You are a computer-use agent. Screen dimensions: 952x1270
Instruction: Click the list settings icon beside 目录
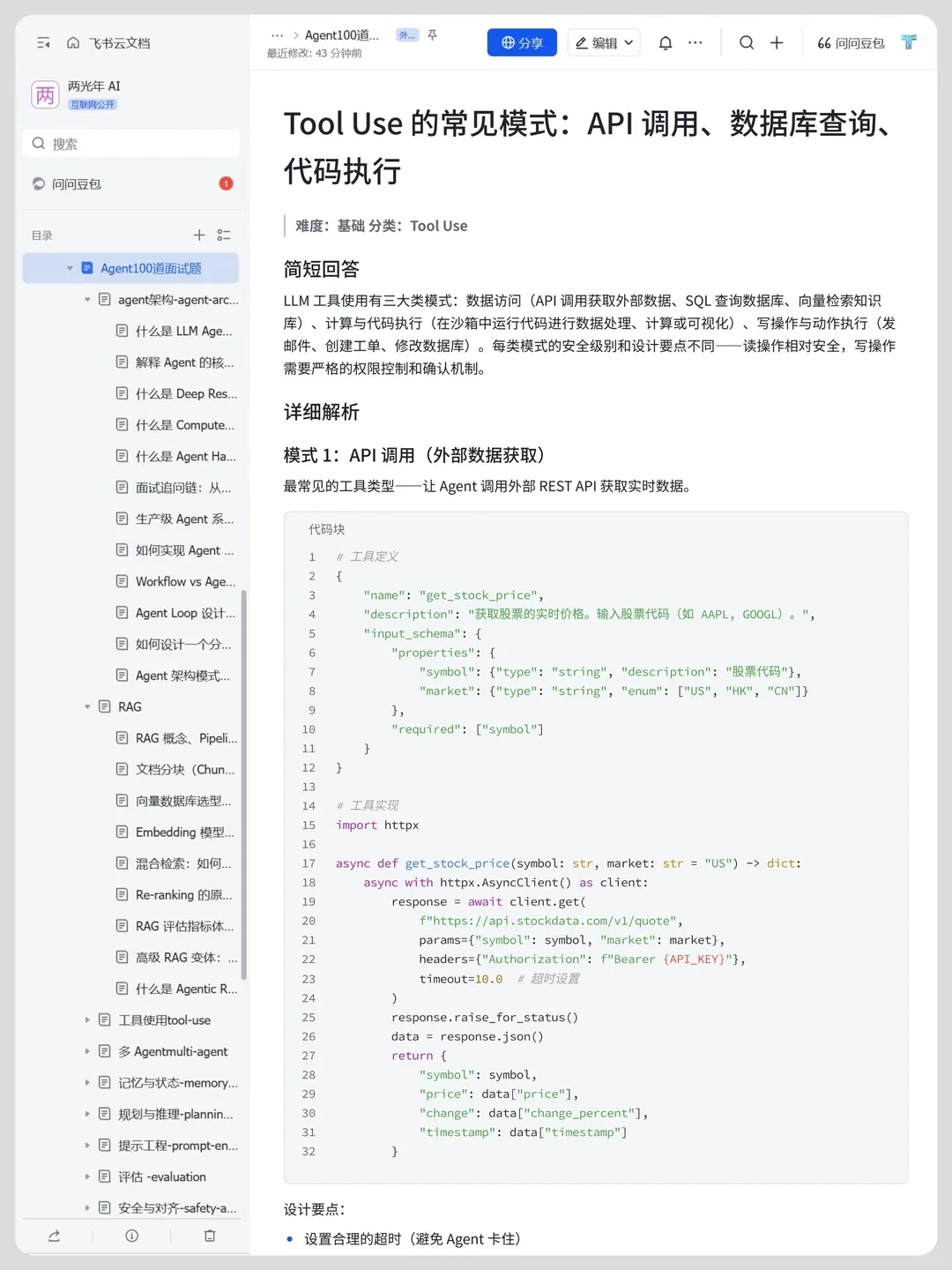coord(224,235)
